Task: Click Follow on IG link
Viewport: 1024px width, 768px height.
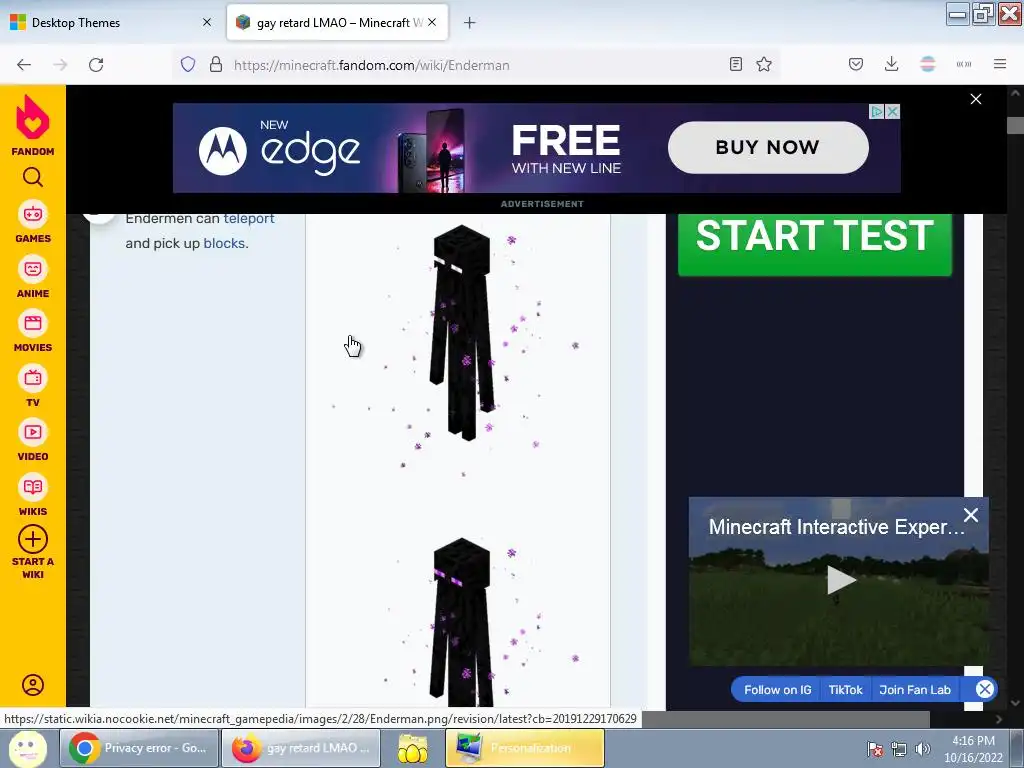Action: tap(777, 690)
